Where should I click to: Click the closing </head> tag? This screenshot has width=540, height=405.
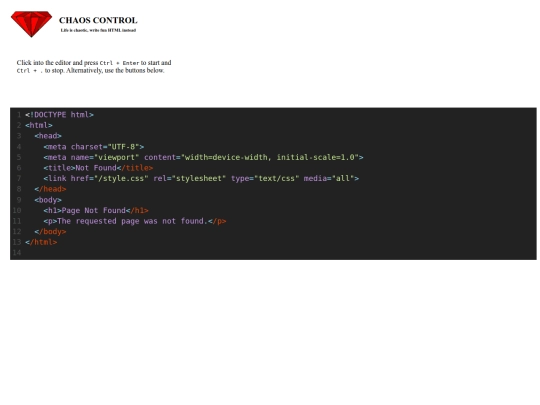pyautogui.click(x=50, y=189)
